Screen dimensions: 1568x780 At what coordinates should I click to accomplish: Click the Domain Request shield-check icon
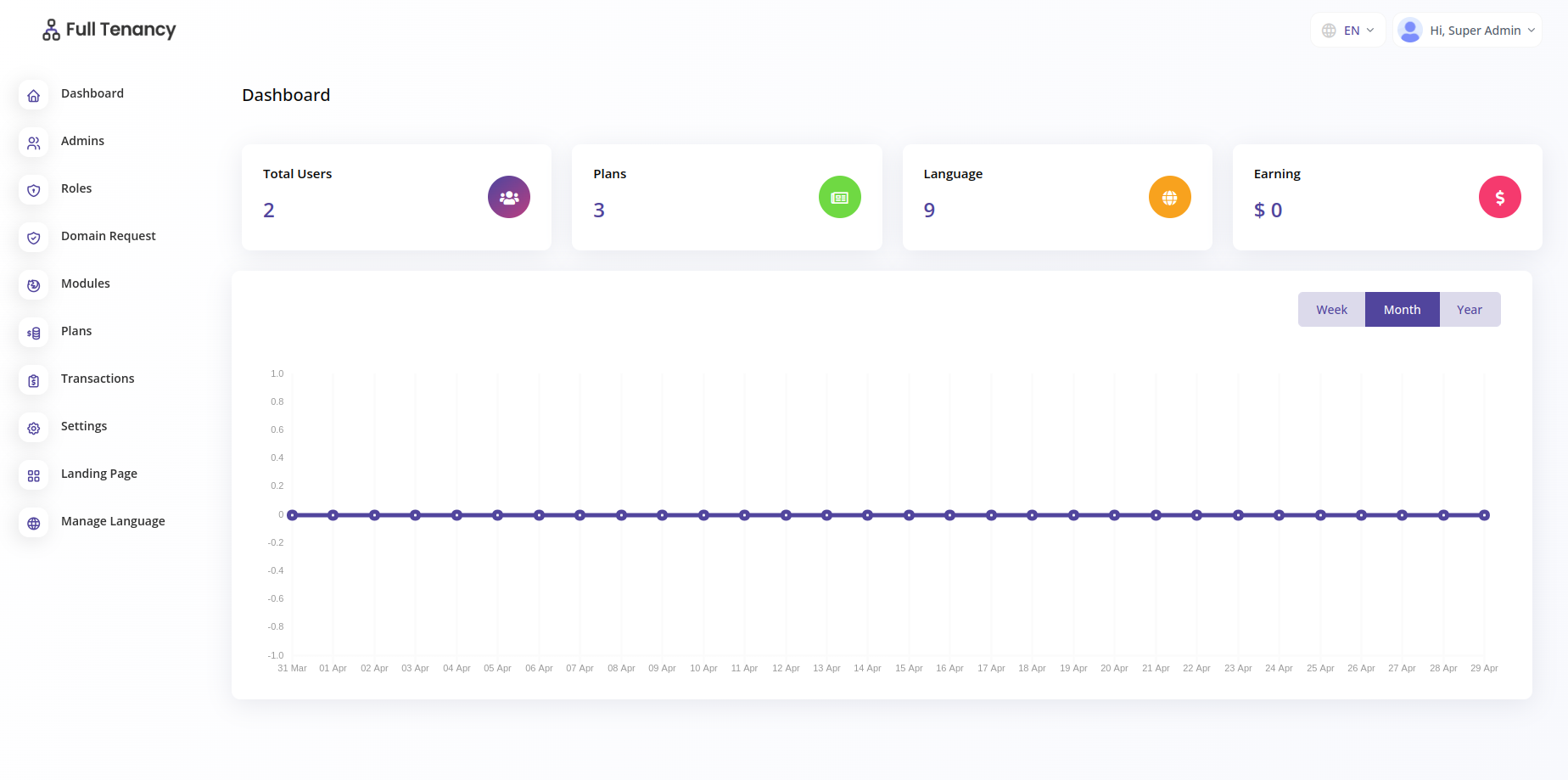click(33, 238)
